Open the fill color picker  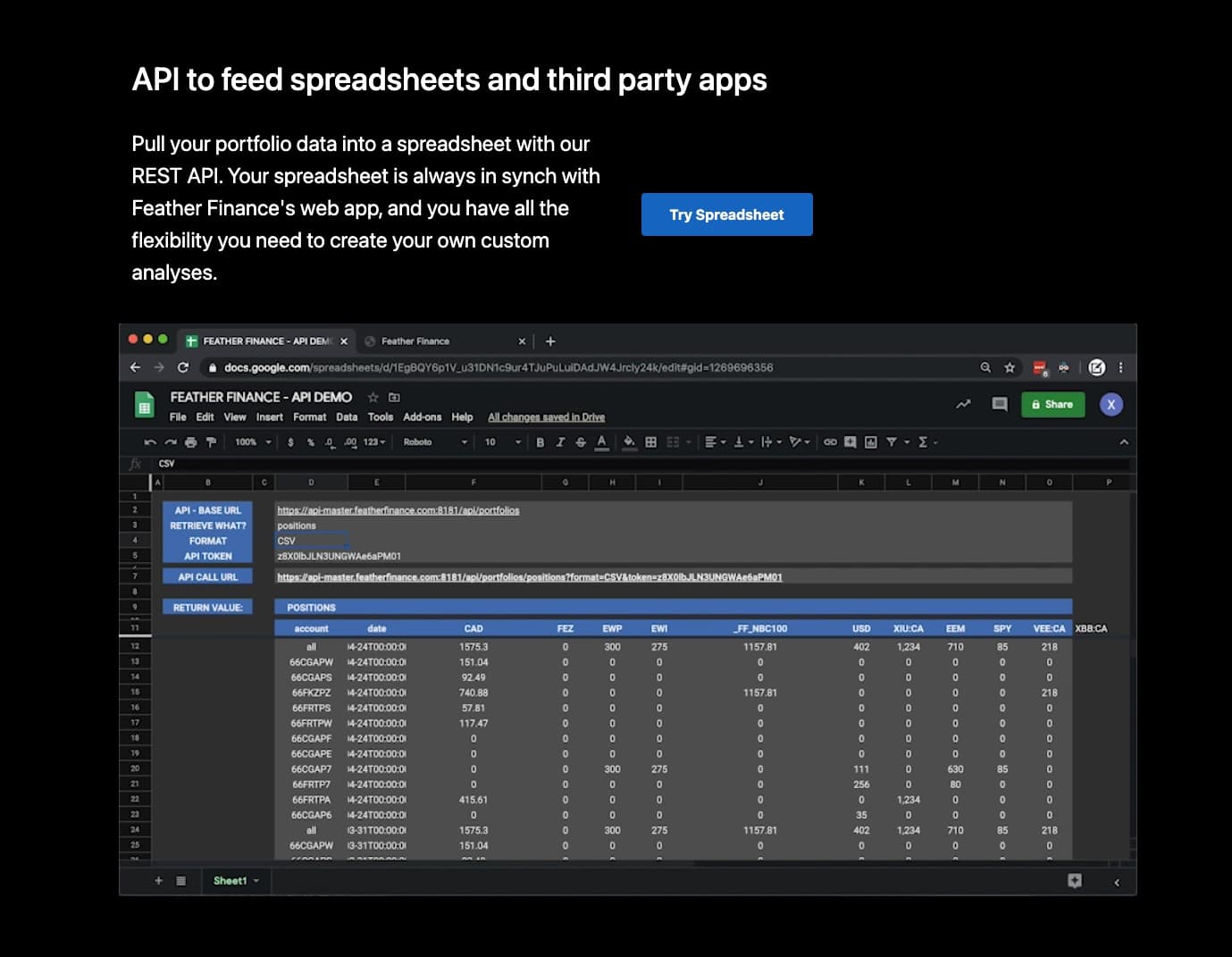tap(629, 442)
